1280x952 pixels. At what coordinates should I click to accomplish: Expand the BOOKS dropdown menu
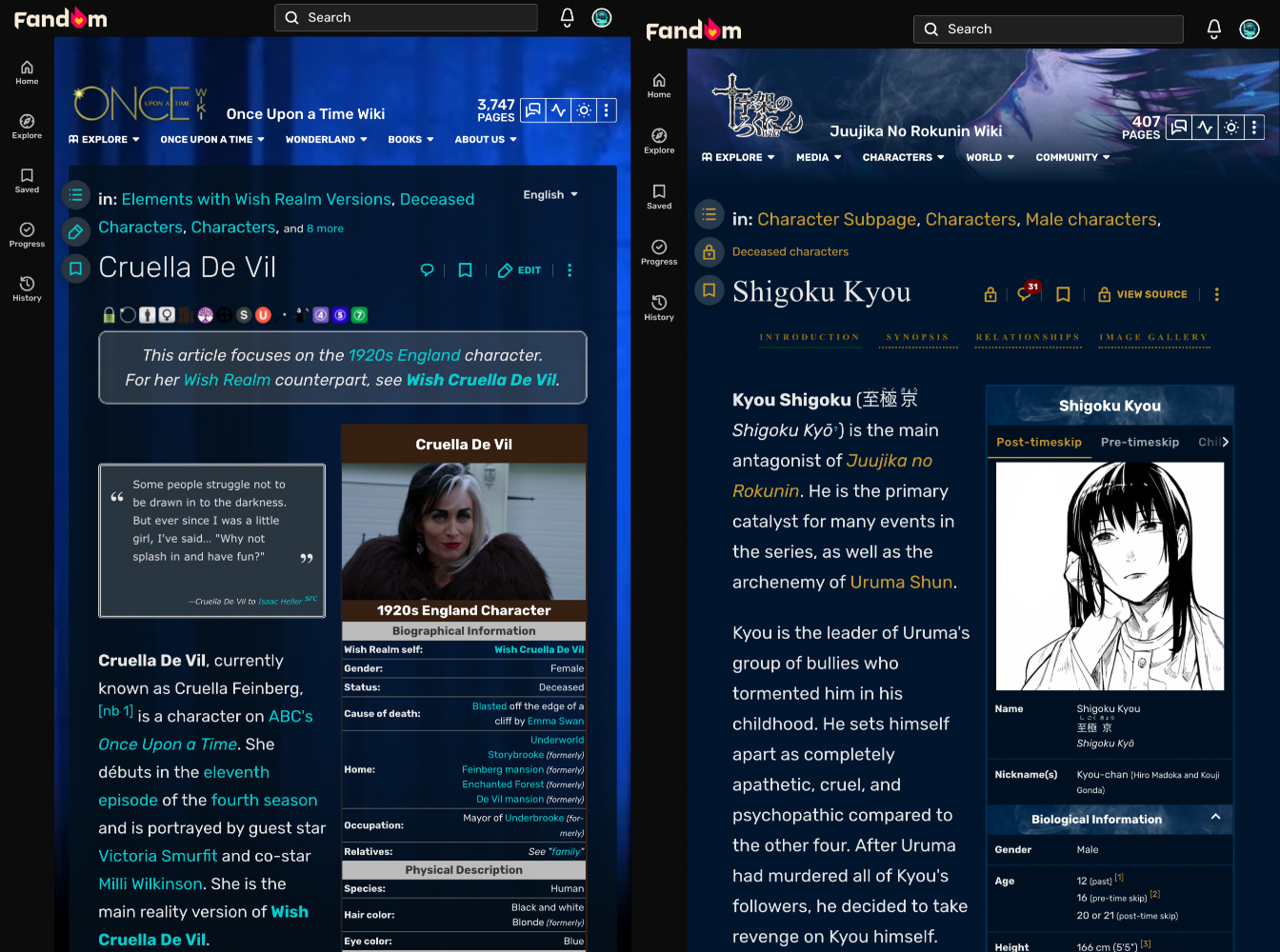click(x=410, y=140)
